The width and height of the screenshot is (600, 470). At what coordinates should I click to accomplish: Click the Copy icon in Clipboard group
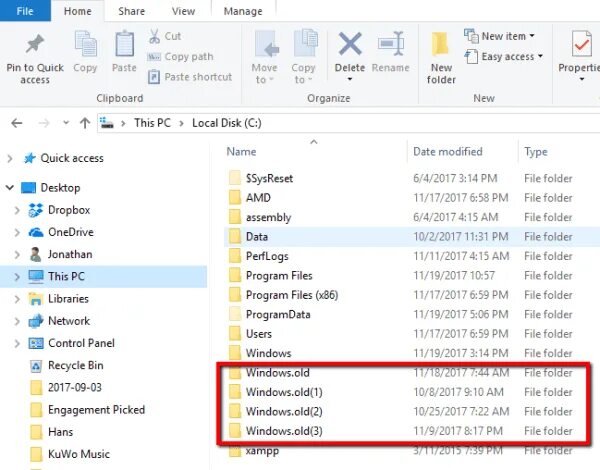click(85, 44)
